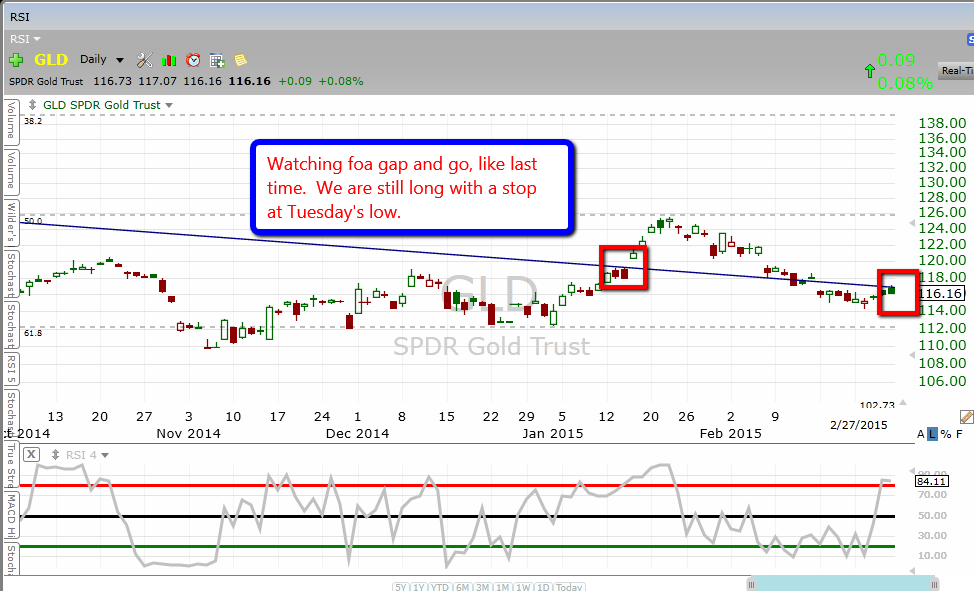Select the Wilder's side tab
The image size is (974, 591).
point(11,222)
